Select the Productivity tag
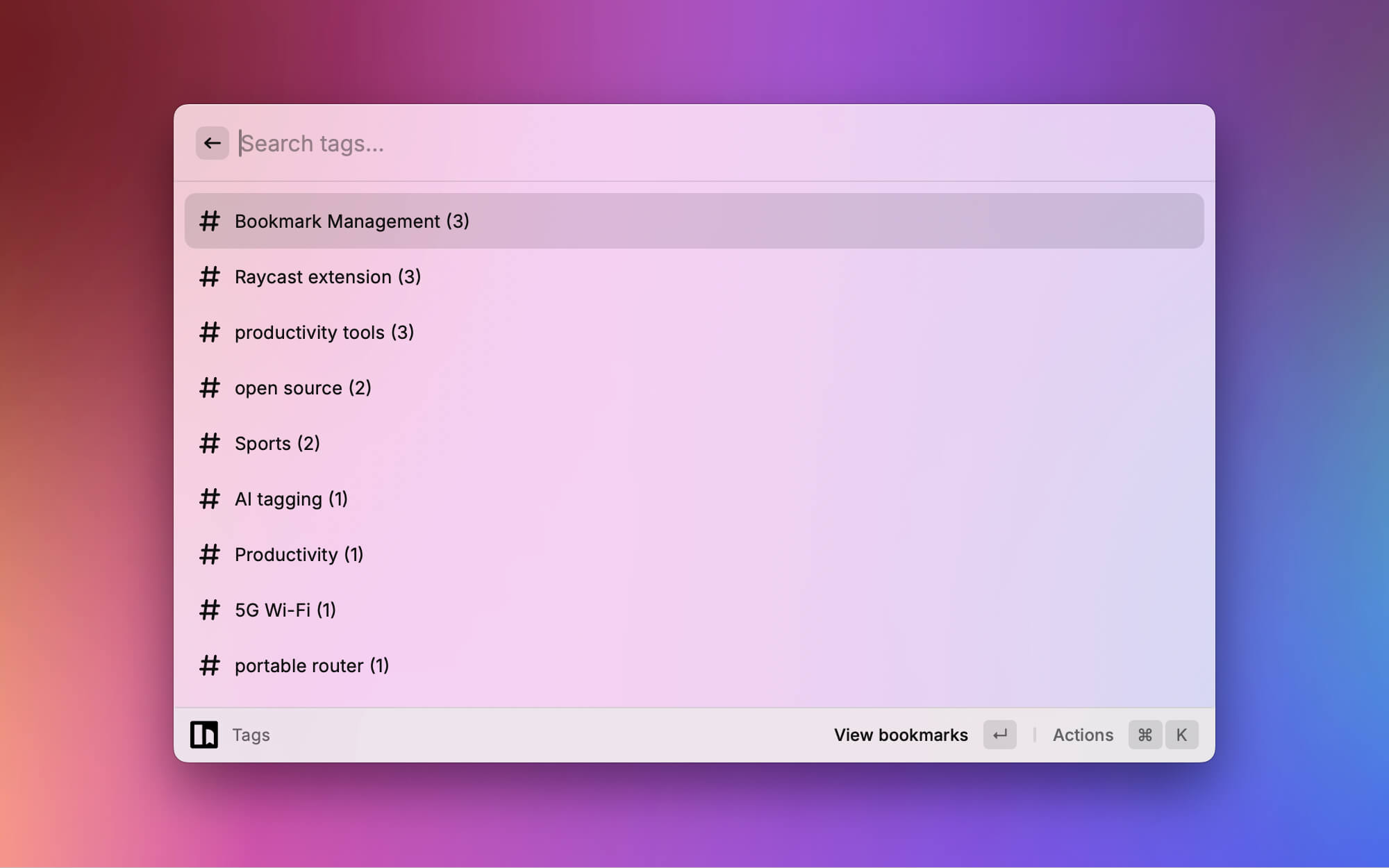The height and width of the screenshot is (868, 1389). [x=299, y=554]
